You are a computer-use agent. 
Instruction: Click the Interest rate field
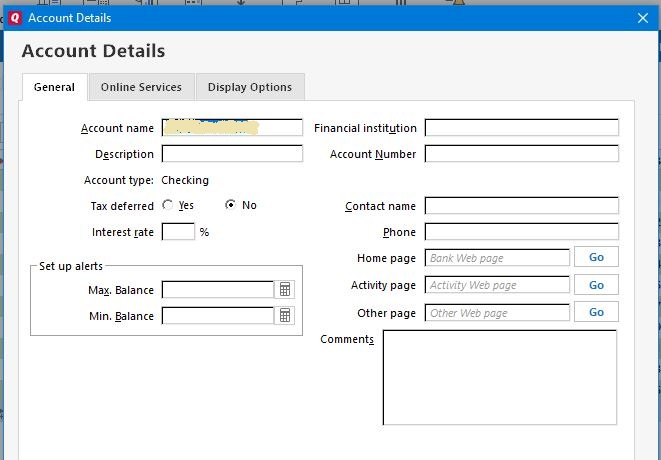(x=178, y=231)
